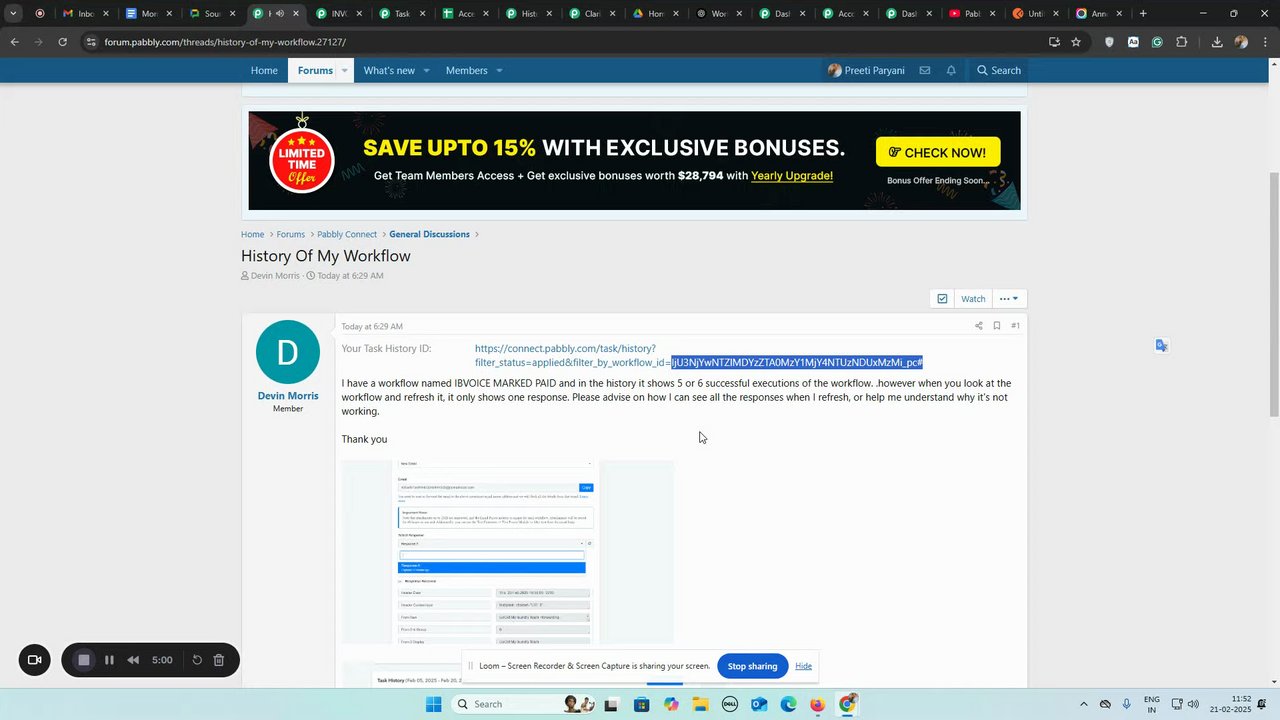Click General Discussions in the breadcrumb
The height and width of the screenshot is (720, 1280).
[429, 234]
